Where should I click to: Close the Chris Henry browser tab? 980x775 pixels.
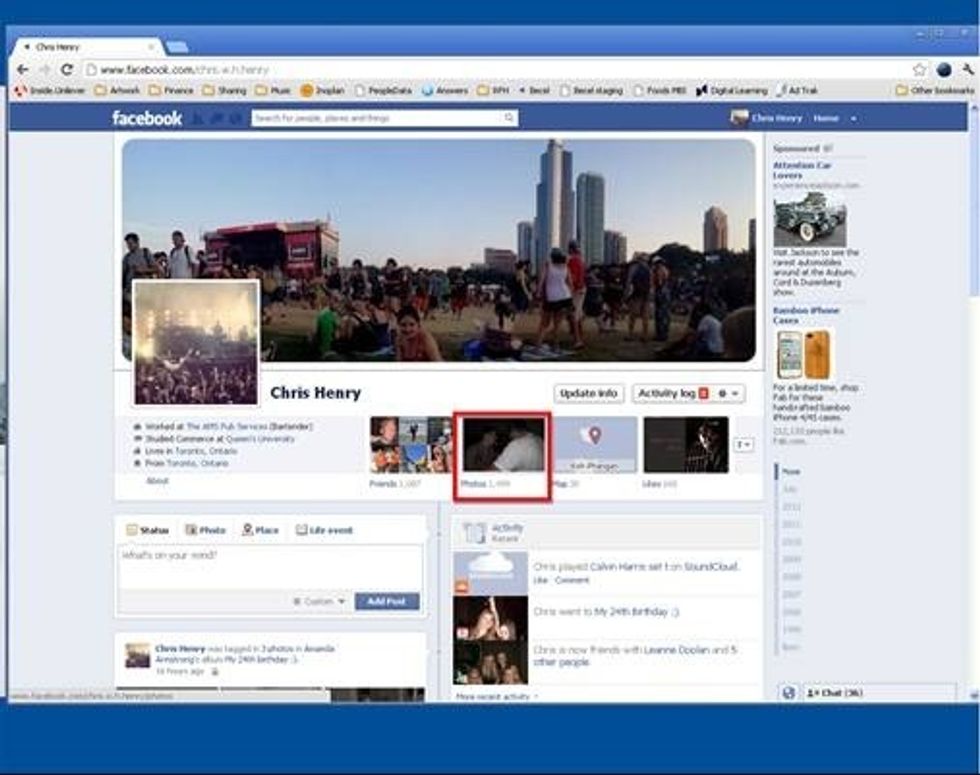pyautogui.click(x=151, y=47)
